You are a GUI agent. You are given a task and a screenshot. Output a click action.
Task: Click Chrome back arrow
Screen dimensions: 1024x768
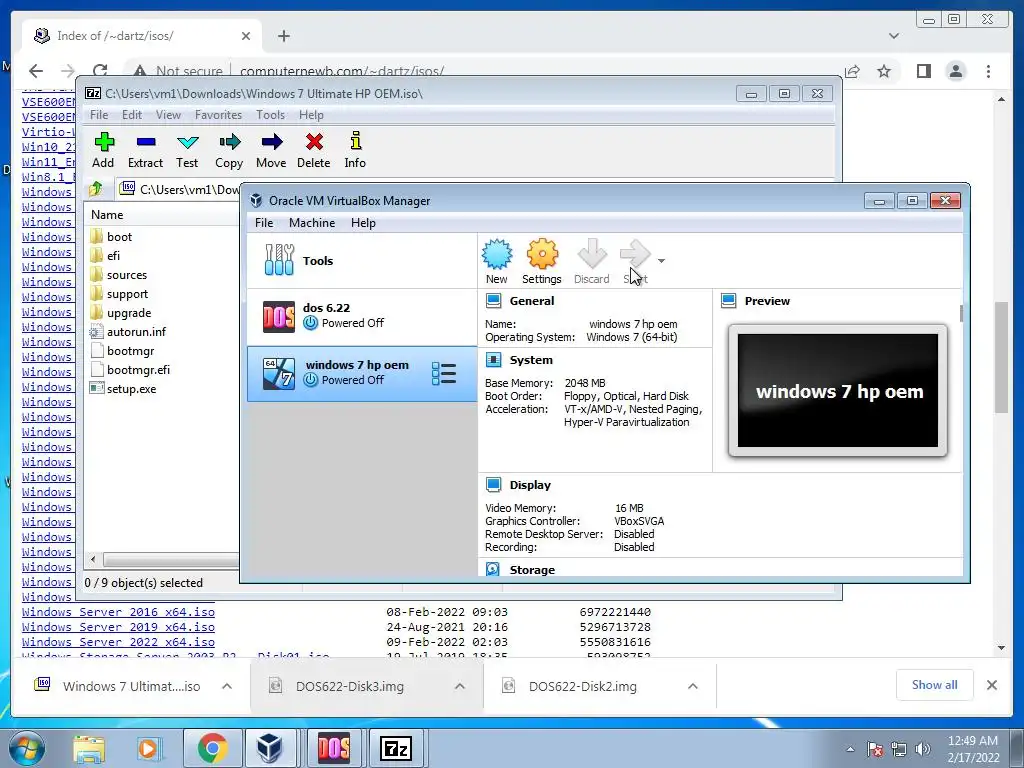click(x=36, y=71)
